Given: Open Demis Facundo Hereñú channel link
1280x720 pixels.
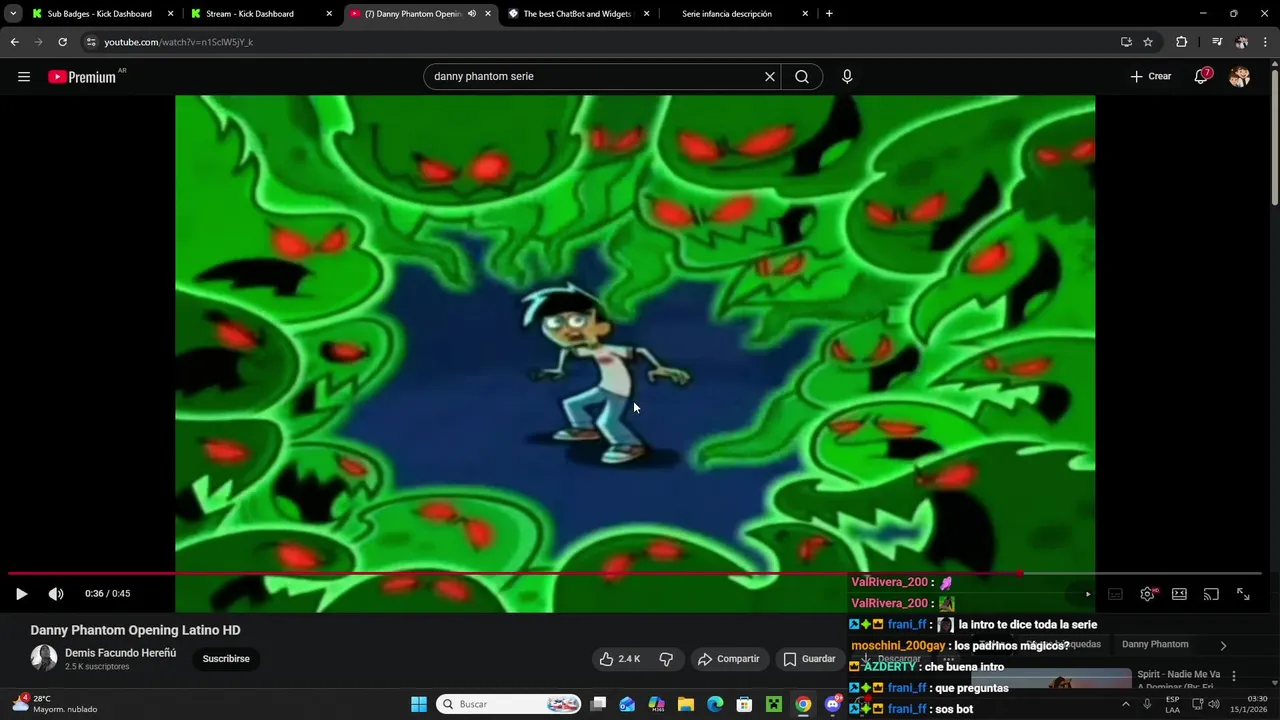Looking at the screenshot, I should coord(120,653).
